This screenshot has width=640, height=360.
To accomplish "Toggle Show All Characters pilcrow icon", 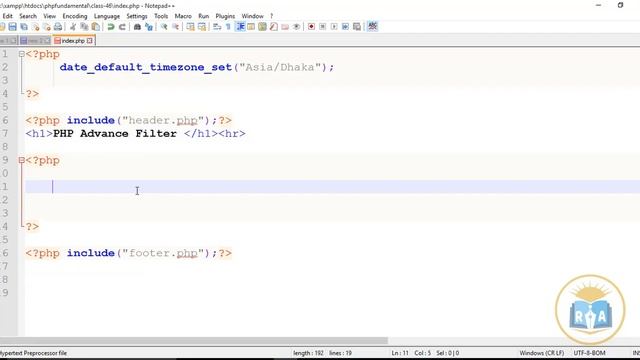I will [x=228, y=27].
